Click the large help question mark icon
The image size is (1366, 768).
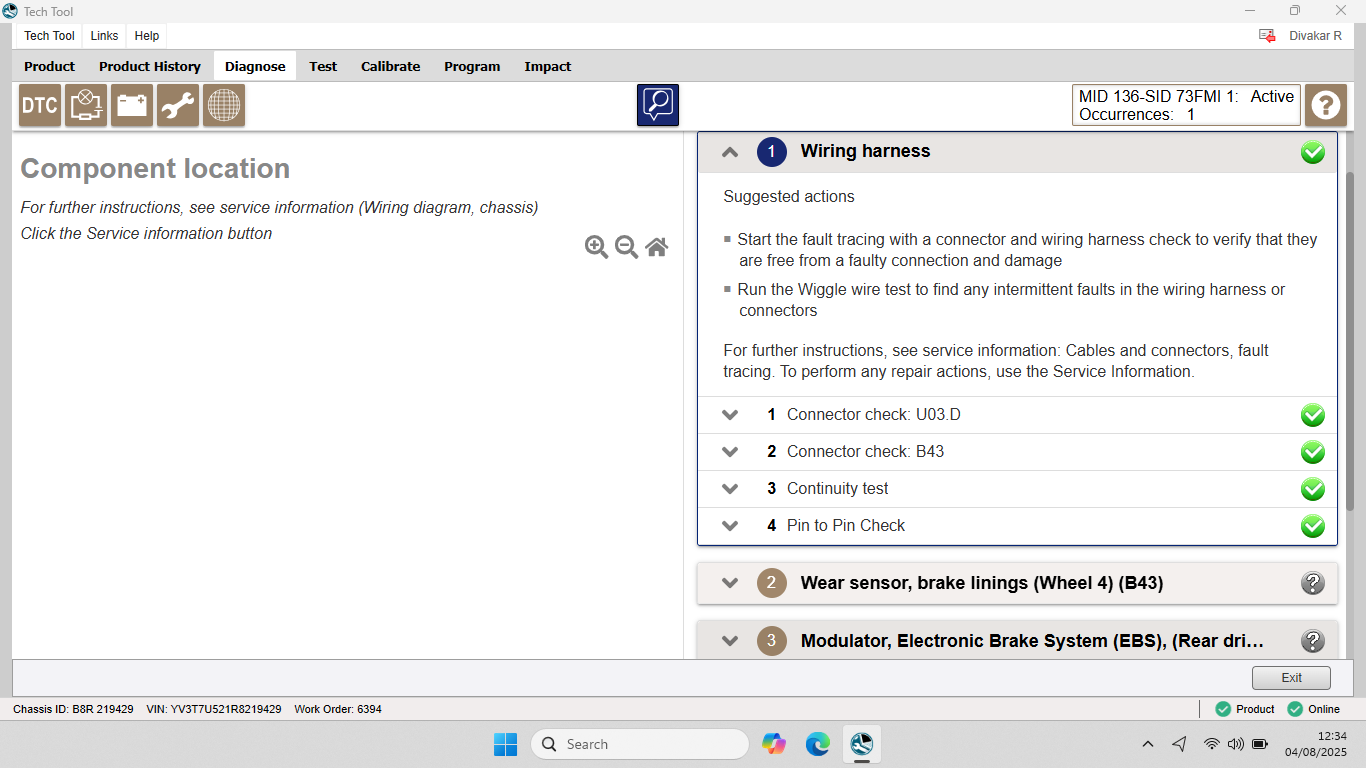click(x=1325, y=105)
